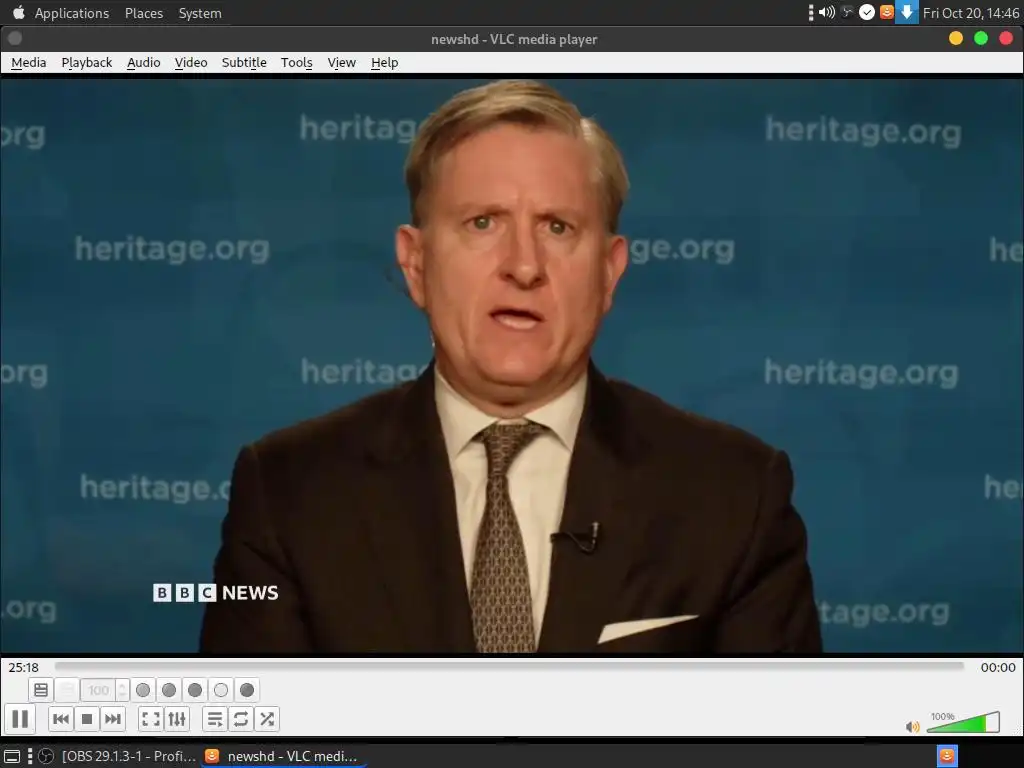The image size is (1024, 768).
Task: Open the clock showing Fri Oct 20, 14:46
Action: [971, 13]
